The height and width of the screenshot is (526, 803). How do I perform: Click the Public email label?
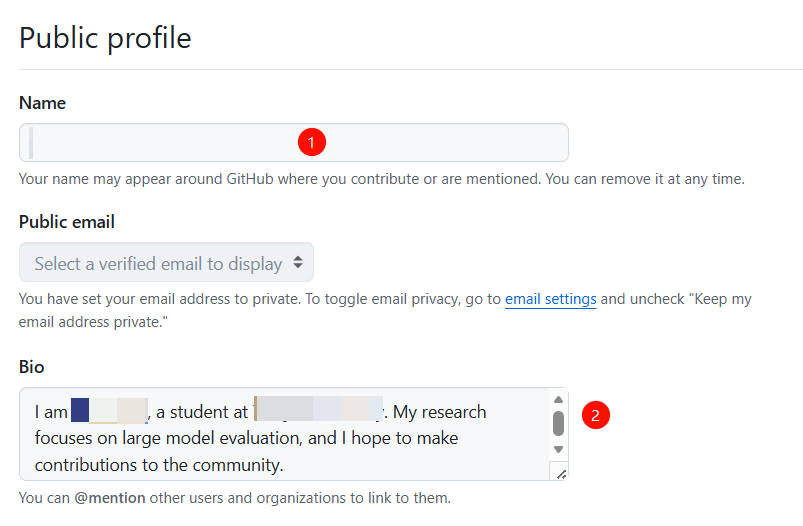pyautogui.click(x=66, y=222)
